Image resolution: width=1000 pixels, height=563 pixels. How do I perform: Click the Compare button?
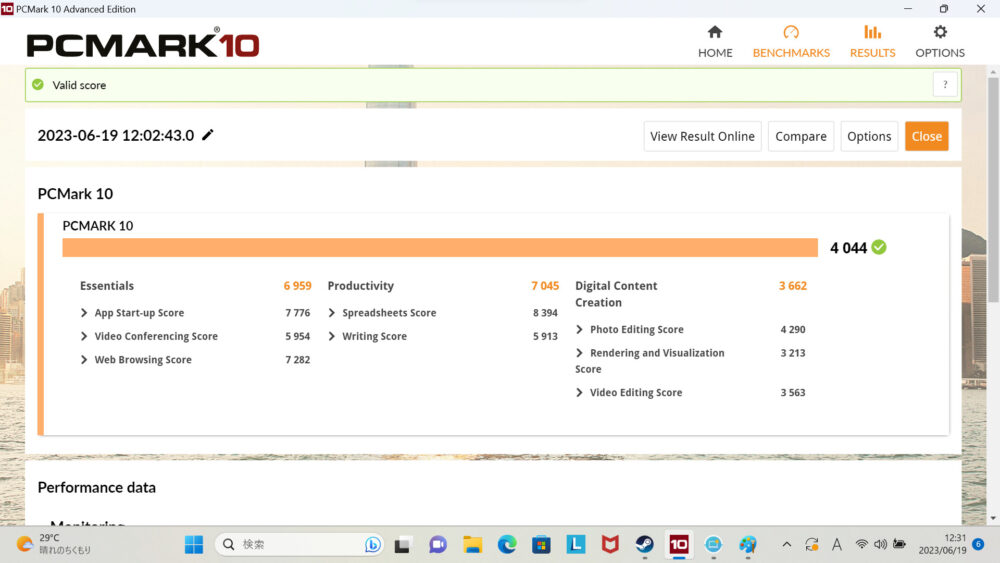(800, 136)
